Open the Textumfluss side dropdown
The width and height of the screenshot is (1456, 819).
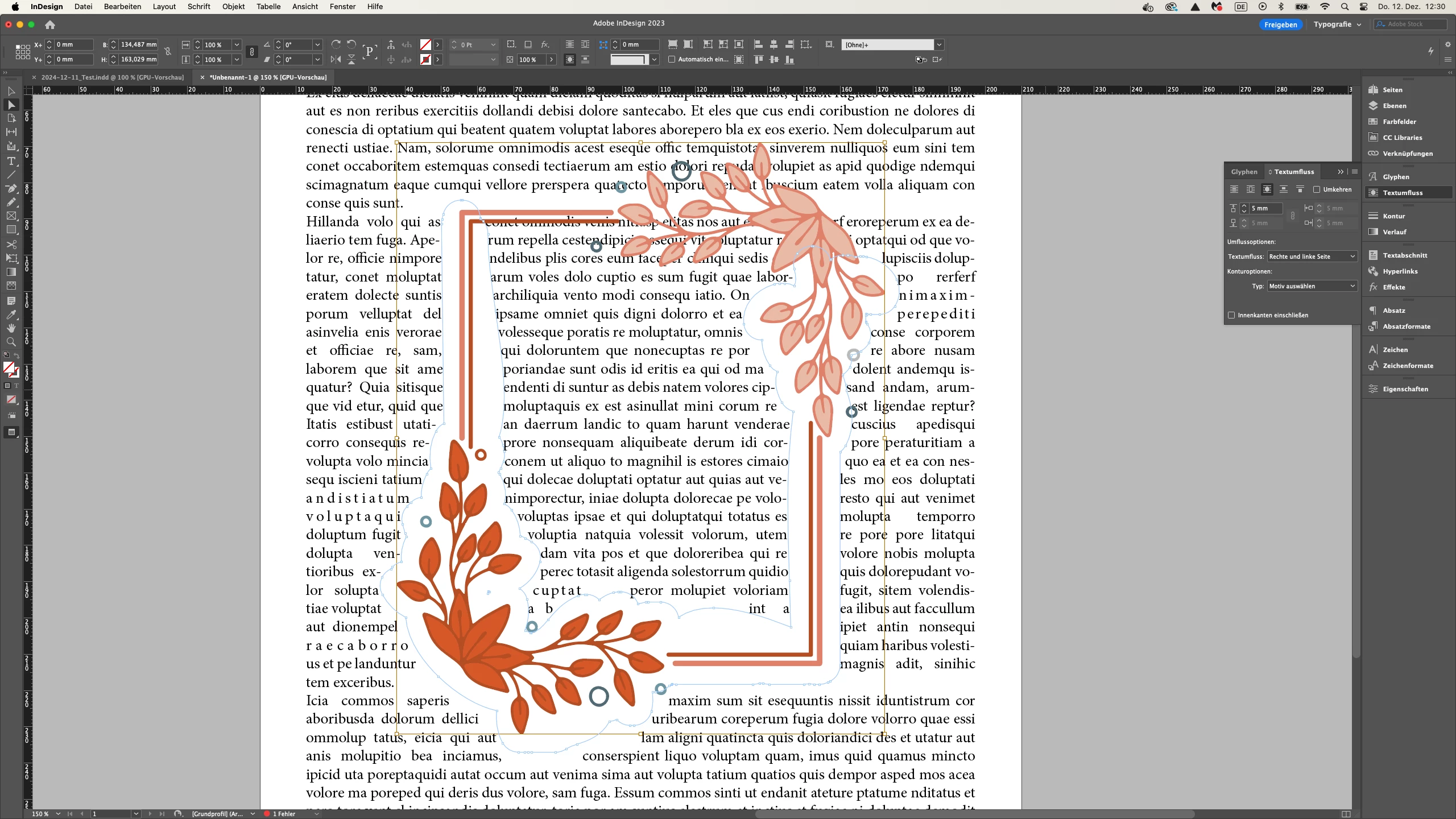[1312, 257]
